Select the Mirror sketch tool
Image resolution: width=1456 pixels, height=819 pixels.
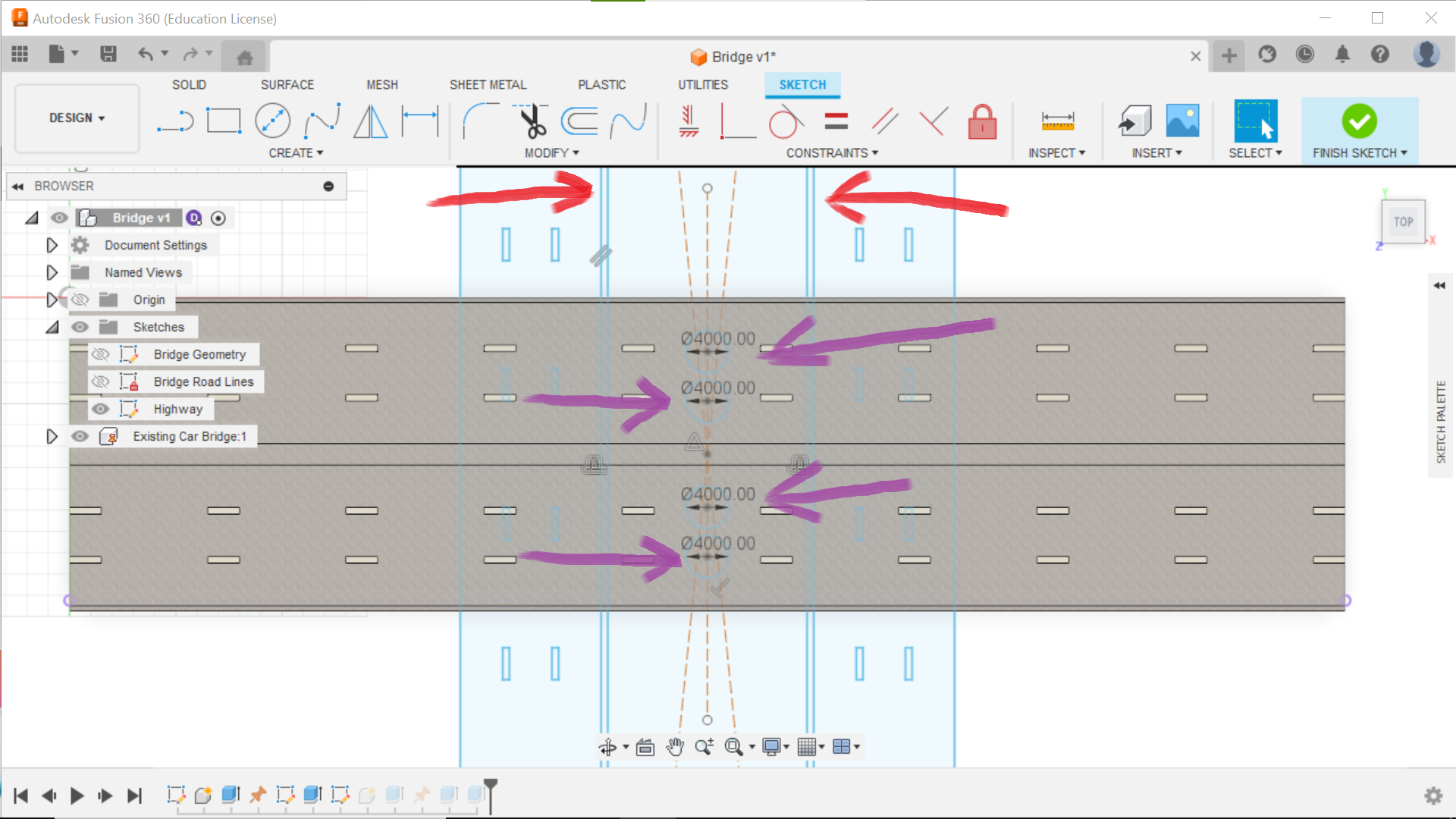click(x=371, y=121)
